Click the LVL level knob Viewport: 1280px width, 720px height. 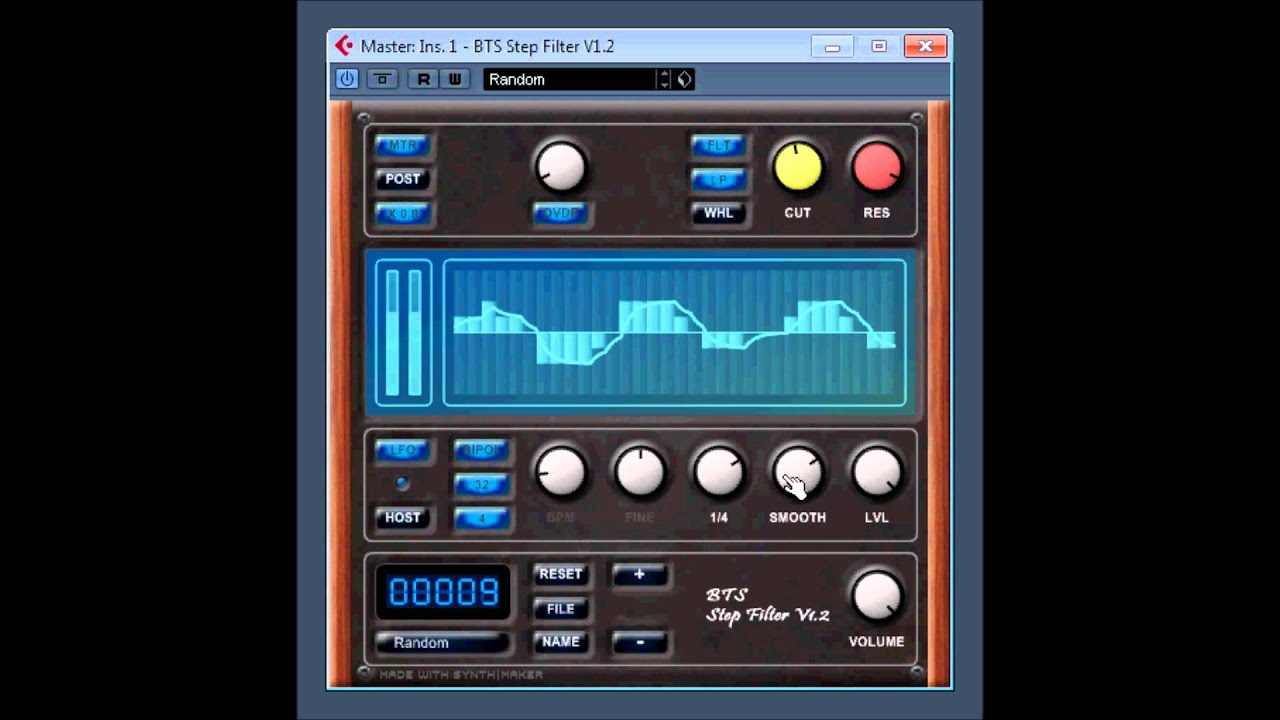pyautogui.click(x=877, y=472)
